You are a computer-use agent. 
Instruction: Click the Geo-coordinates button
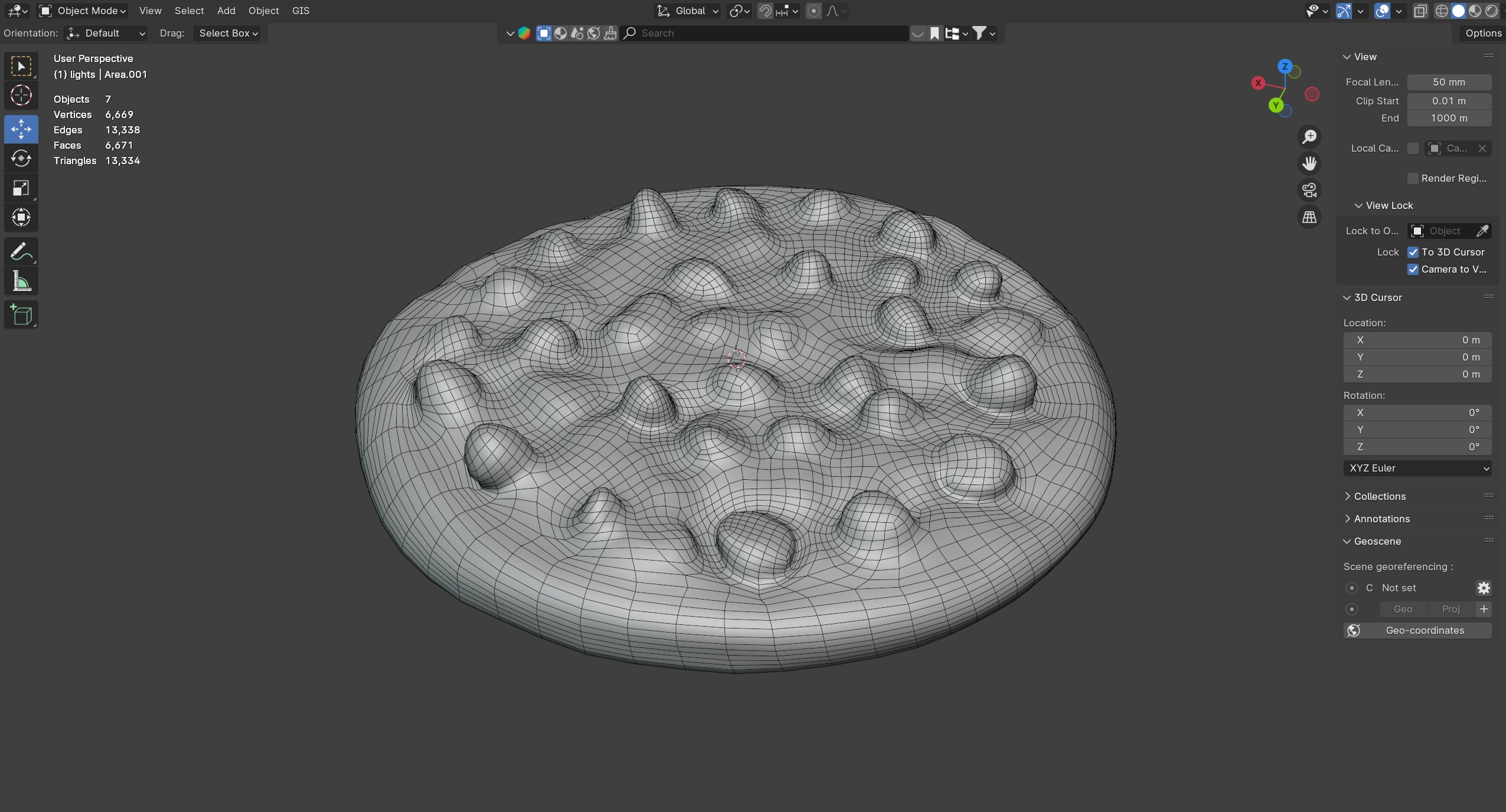(x=1417, y=630)
